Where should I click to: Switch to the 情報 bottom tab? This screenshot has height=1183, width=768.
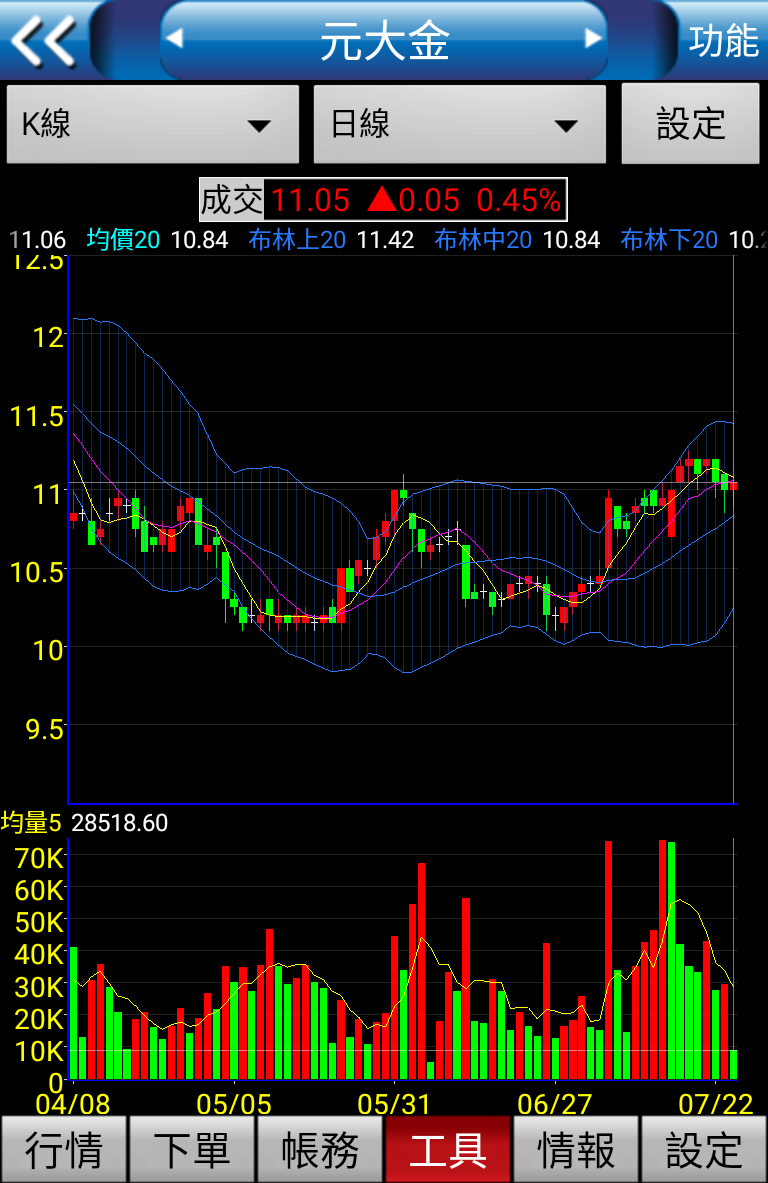(x=576, y=1149)
